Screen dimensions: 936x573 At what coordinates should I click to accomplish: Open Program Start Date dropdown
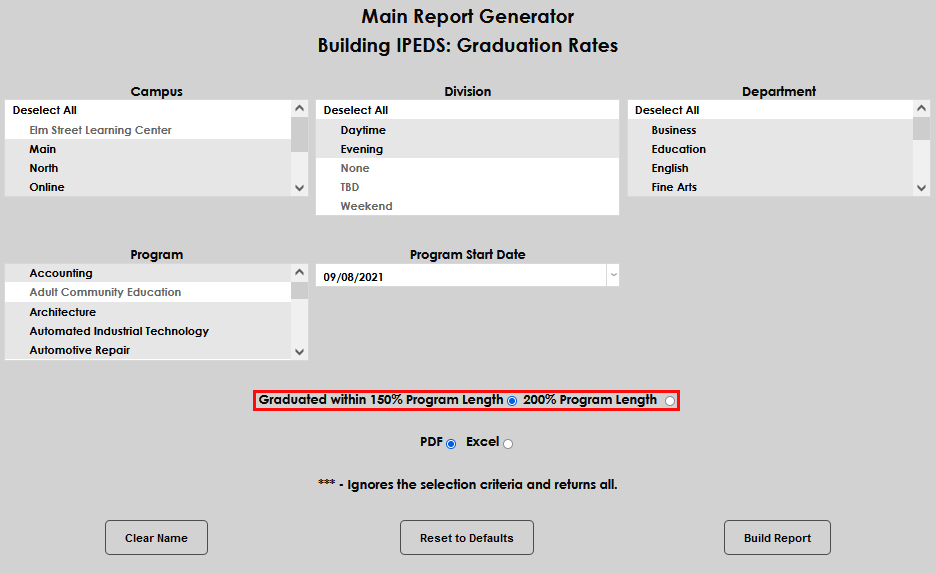[613, 277]
